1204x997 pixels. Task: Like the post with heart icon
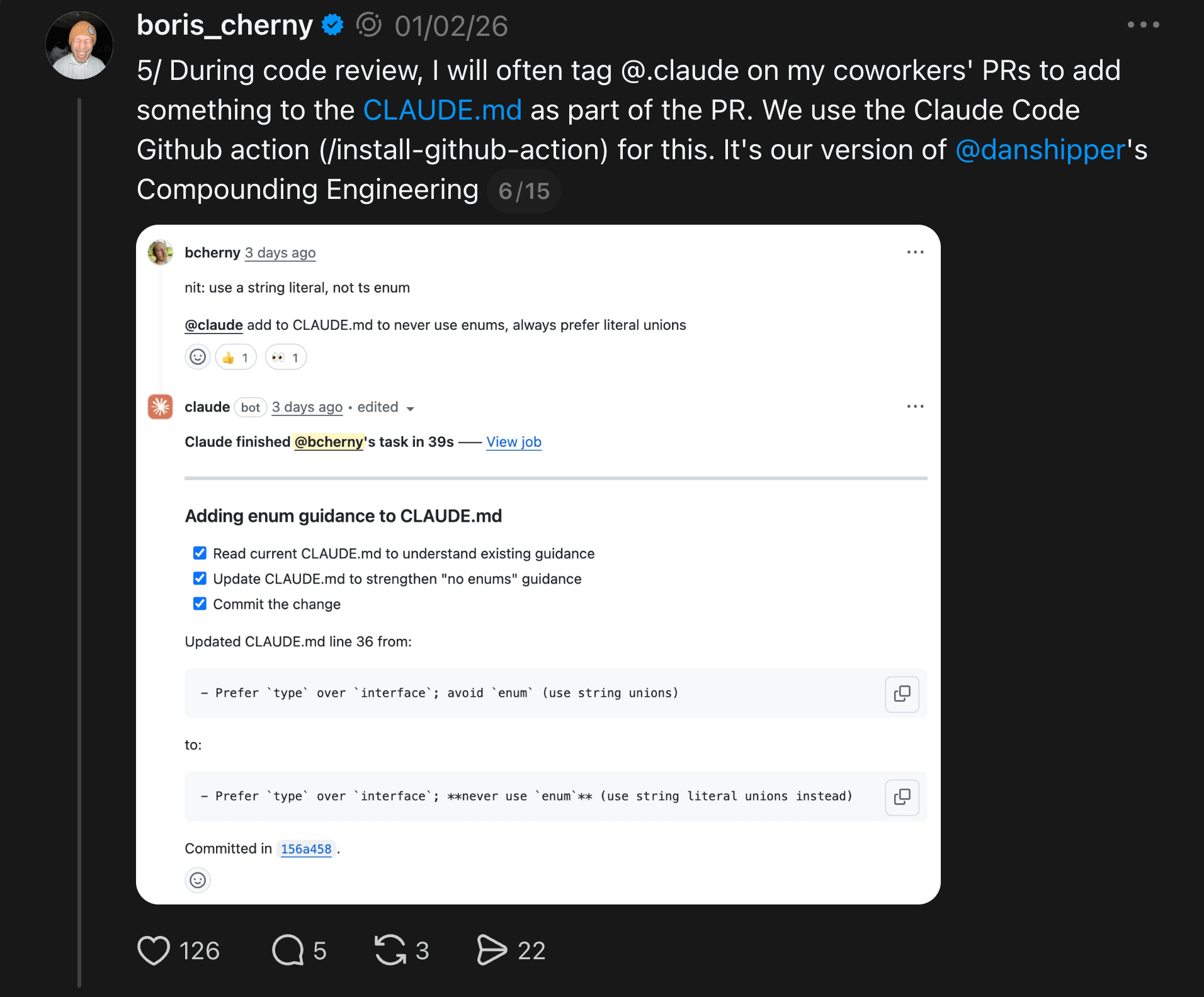click(x=154, y=950)
